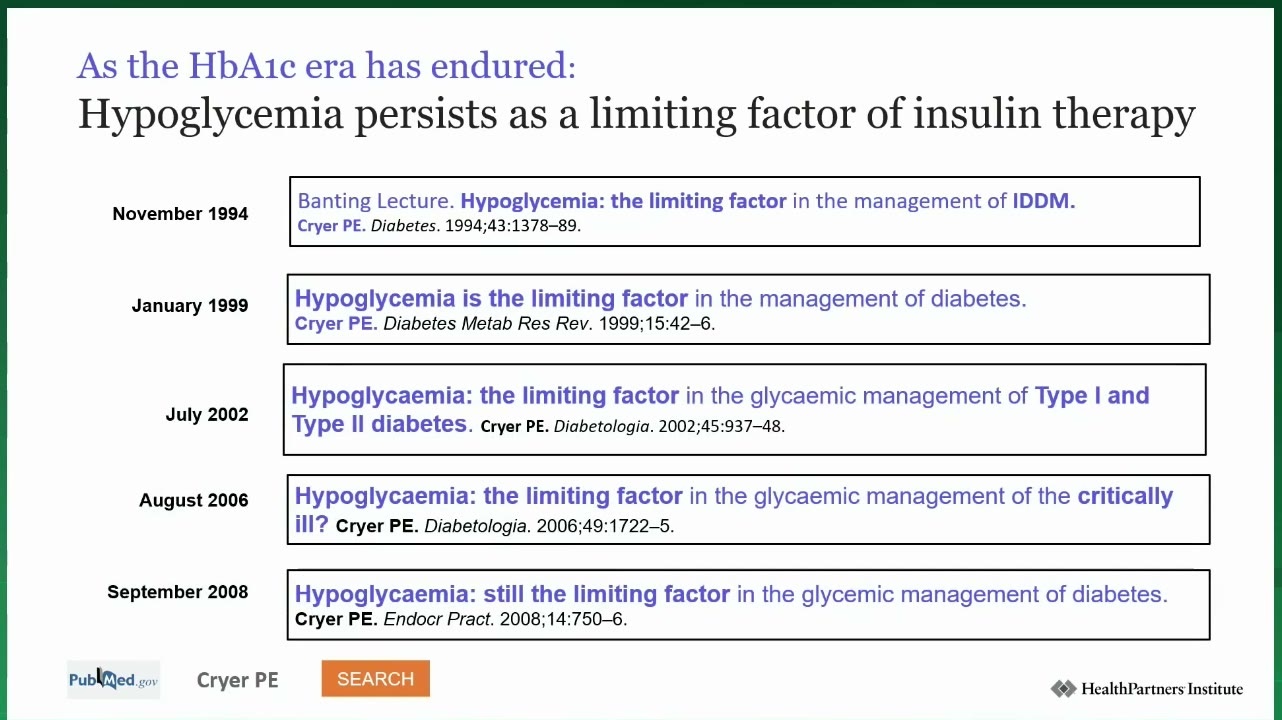Open 'Hypoglycemia is the limiting factor' 1999 link
Screen dimensions: 1282x720
click(660, 298)
